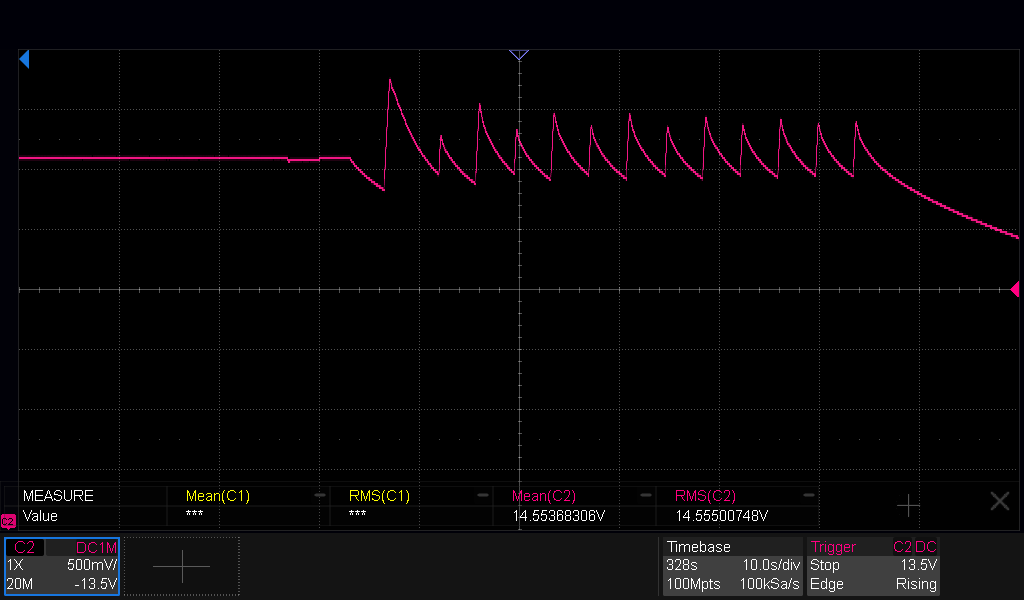This screenshot has height=600, width=1024.
Task: Click the Mean(C2) measurement header
Action: 543,496
